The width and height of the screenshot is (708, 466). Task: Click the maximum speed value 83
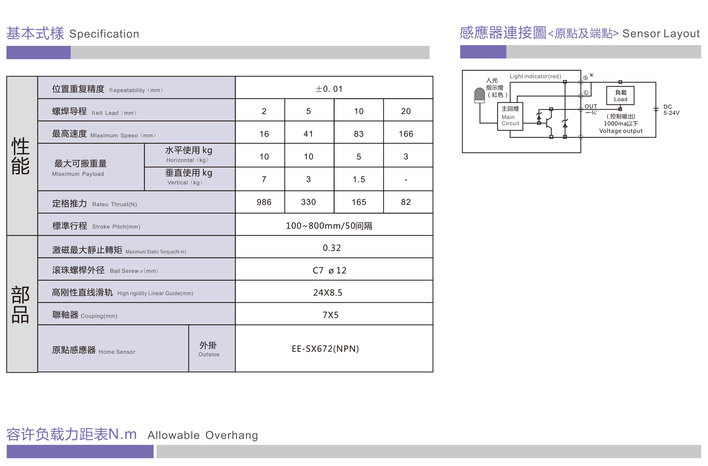click(x=359, y=134)
